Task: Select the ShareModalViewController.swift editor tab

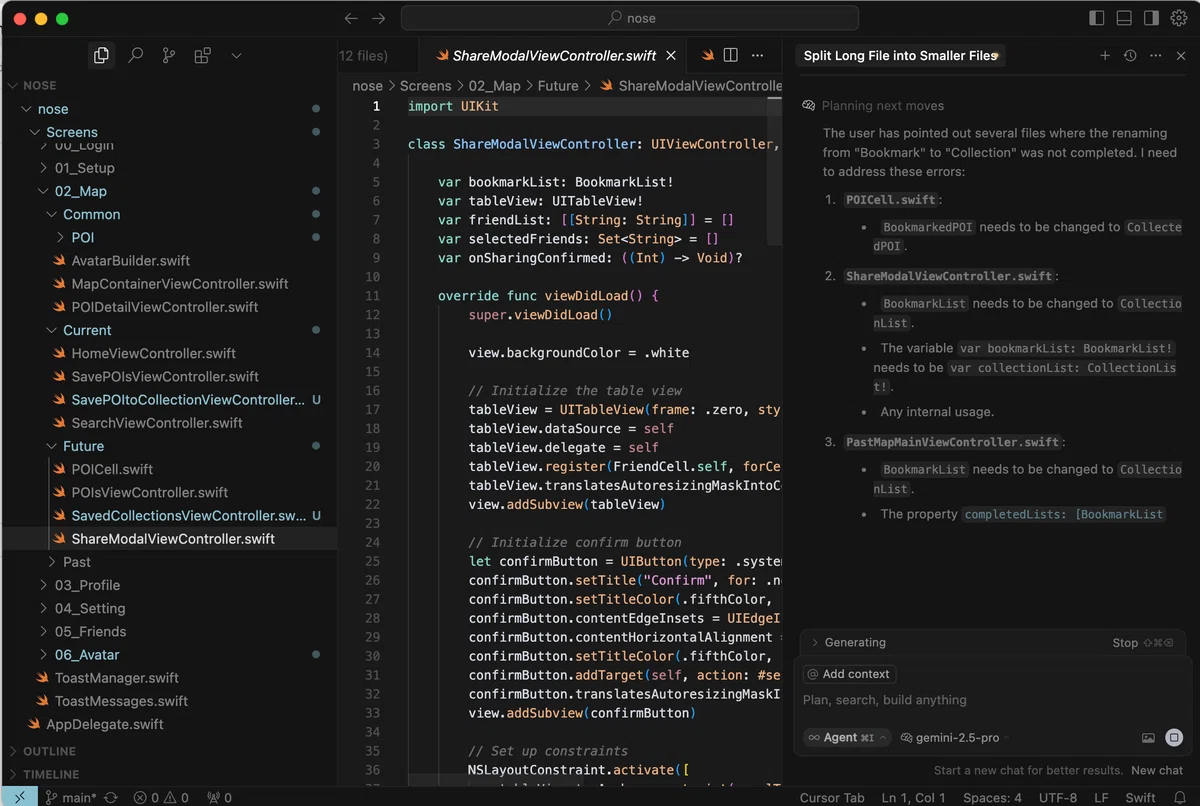Action: tap(553, 56)
